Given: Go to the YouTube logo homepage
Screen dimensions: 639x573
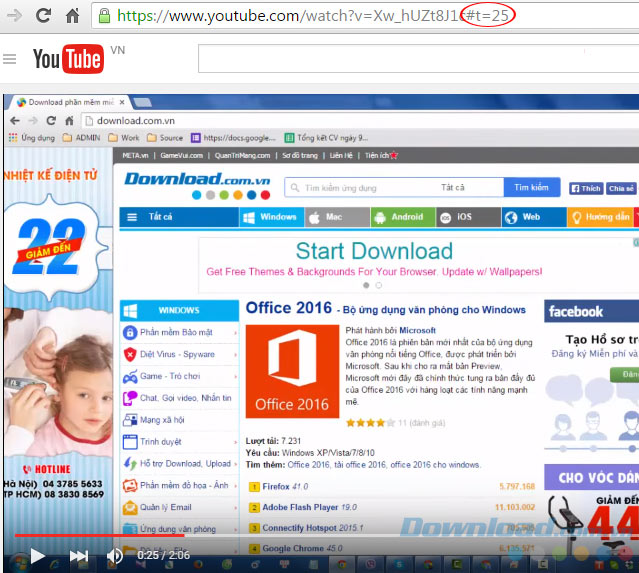Looking at the screenshot, I should (x=67, y=59).
